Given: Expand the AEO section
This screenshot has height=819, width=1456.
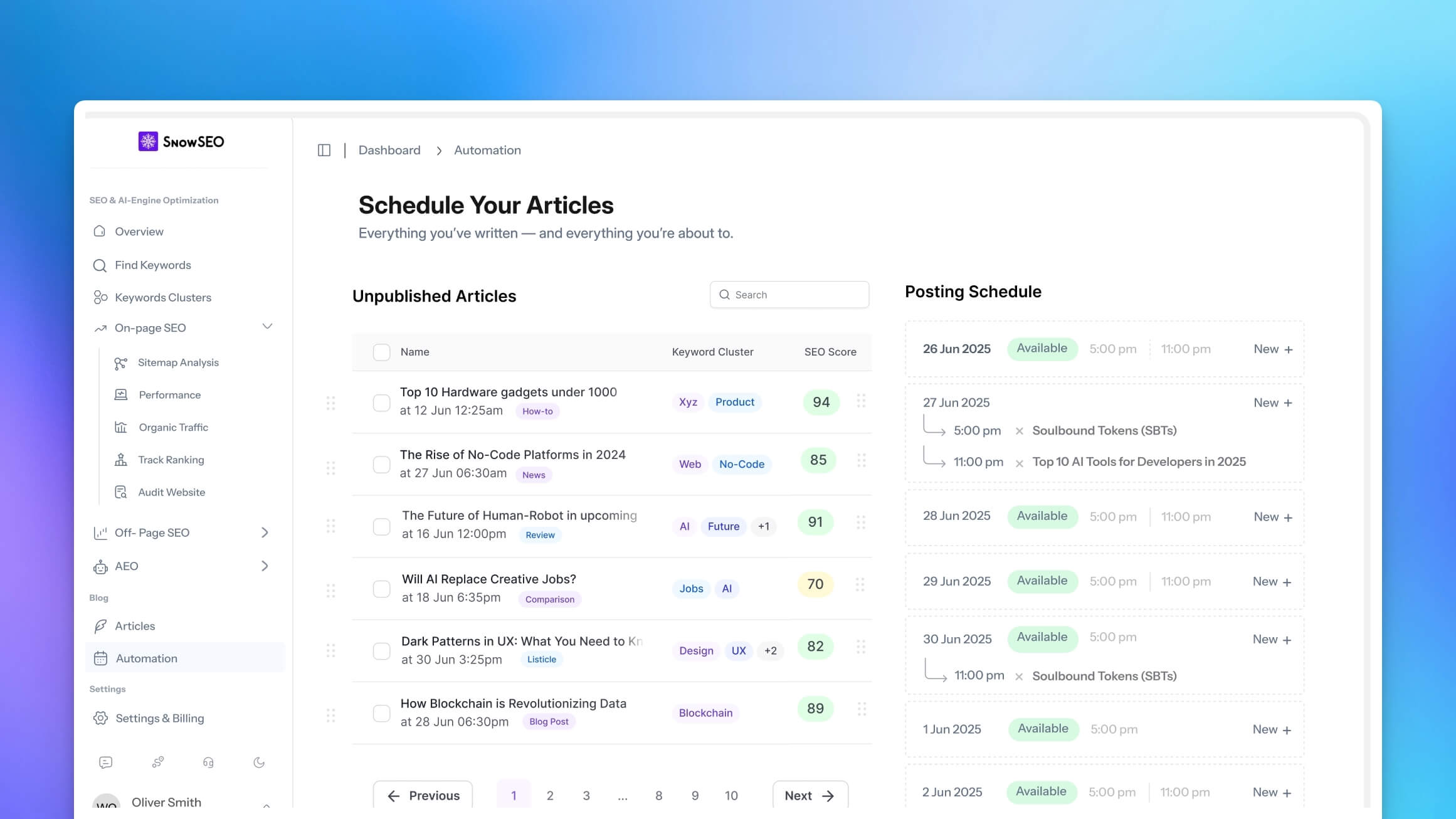Looking at the screenshot, I should (x=266, y=566).
